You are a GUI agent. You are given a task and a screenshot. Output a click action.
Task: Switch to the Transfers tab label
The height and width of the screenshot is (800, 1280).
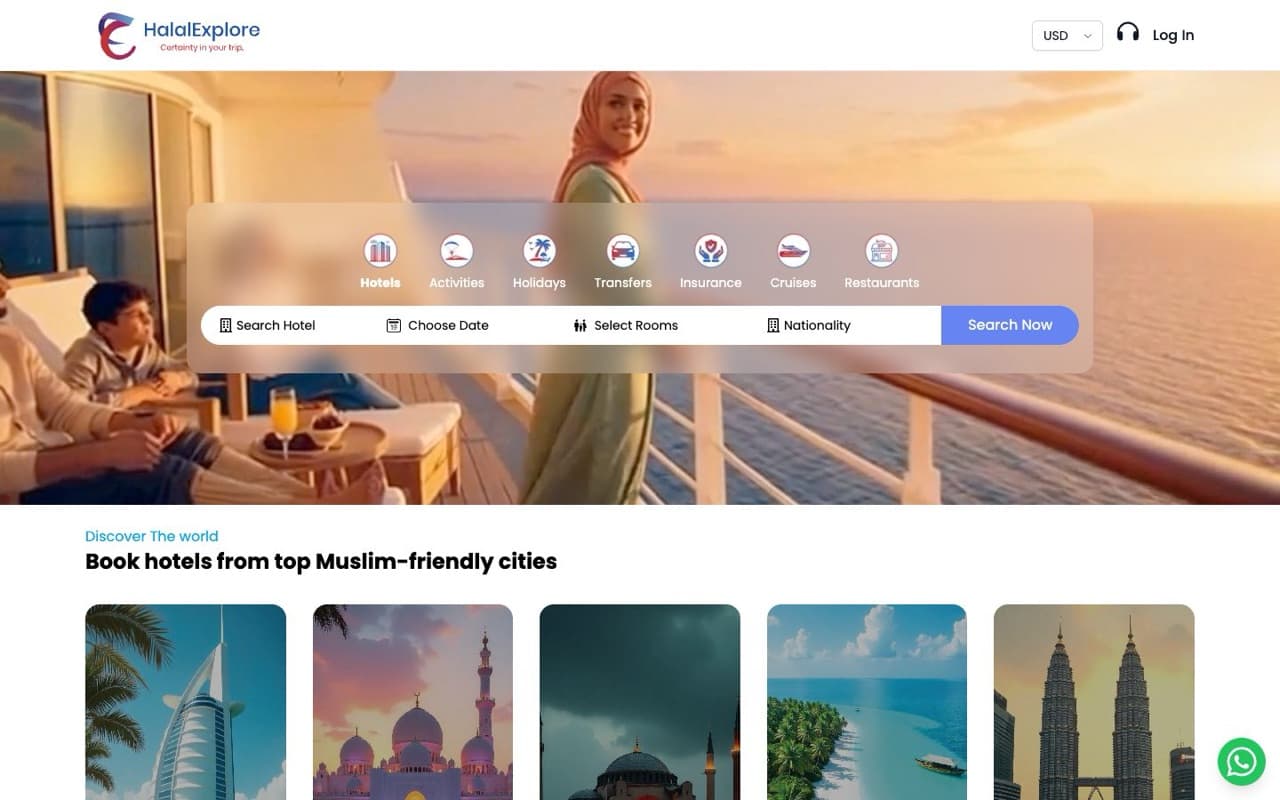[x=623, y=283]
